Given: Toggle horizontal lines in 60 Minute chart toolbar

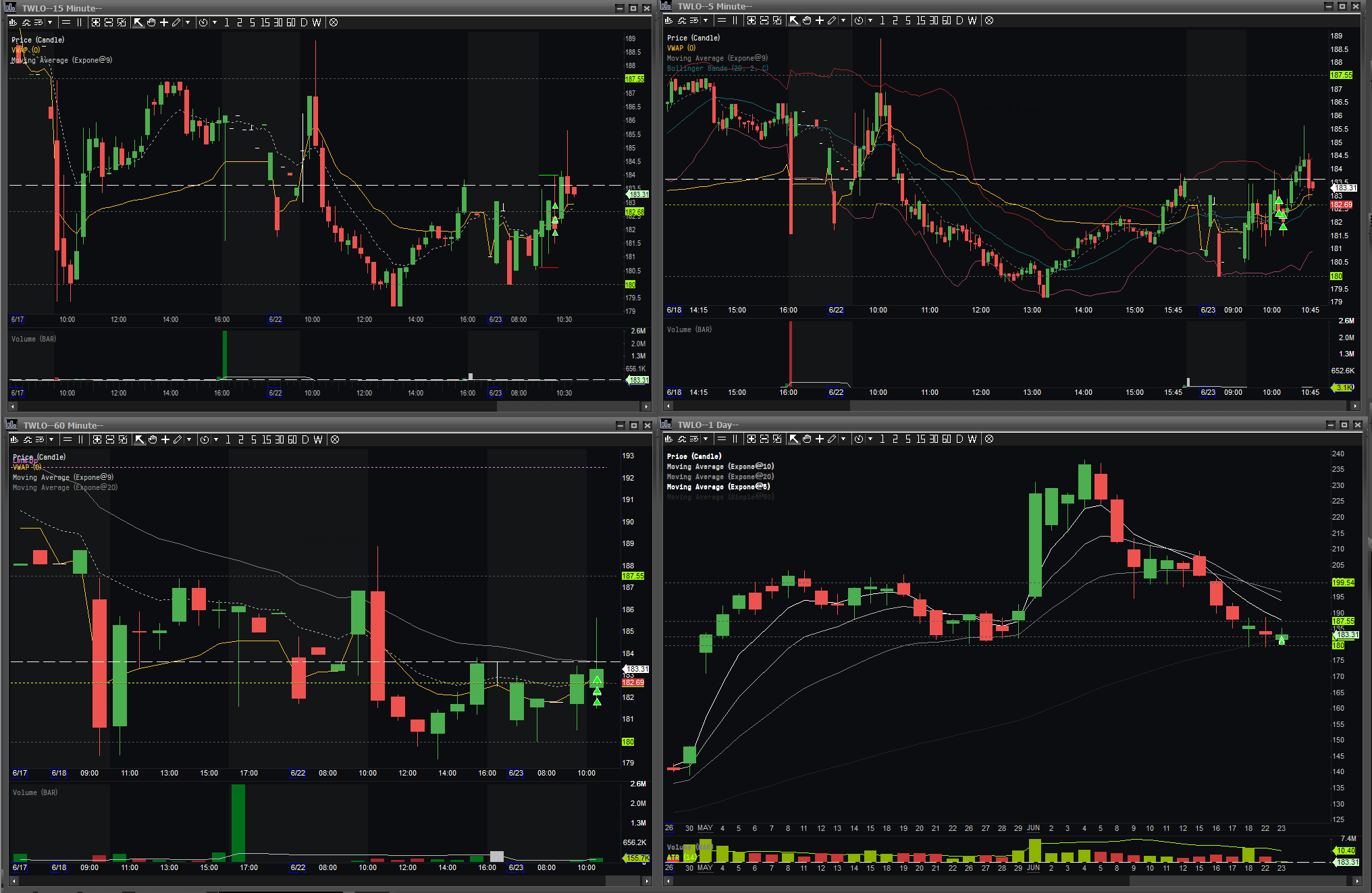Looking at the screenshot, I should click(68, 439).
